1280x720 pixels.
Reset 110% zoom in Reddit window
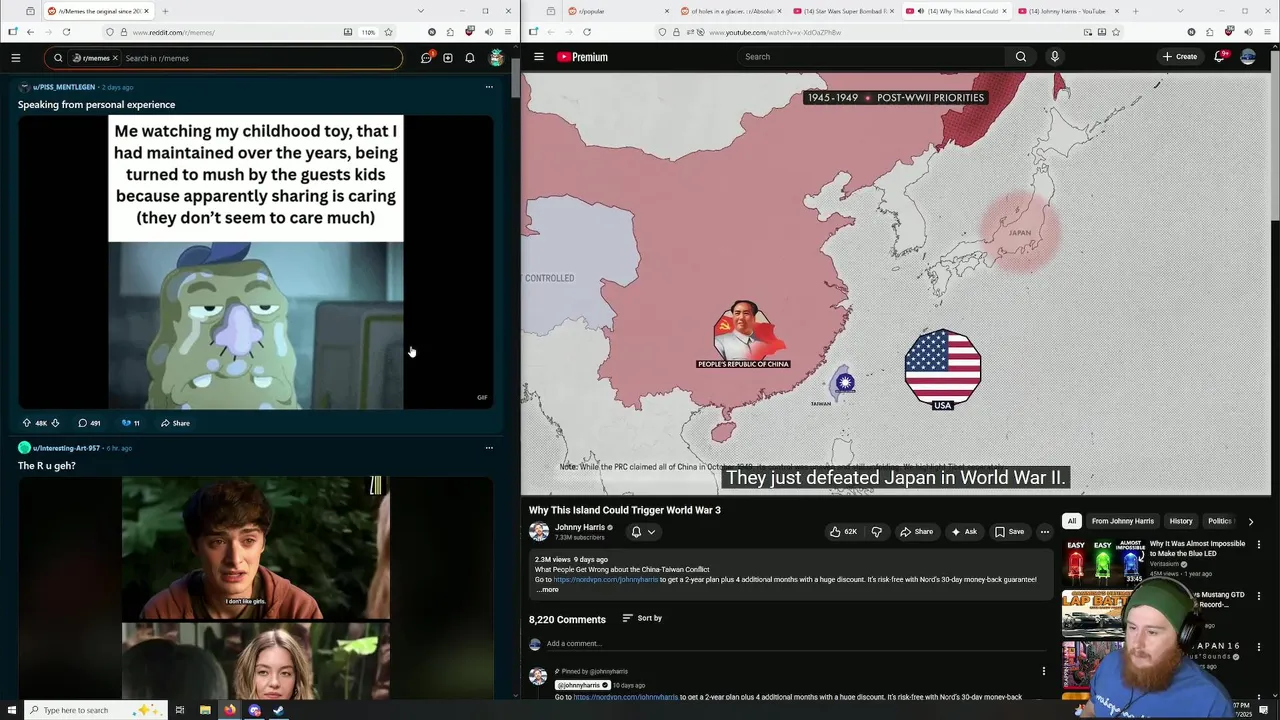(369, 32)
